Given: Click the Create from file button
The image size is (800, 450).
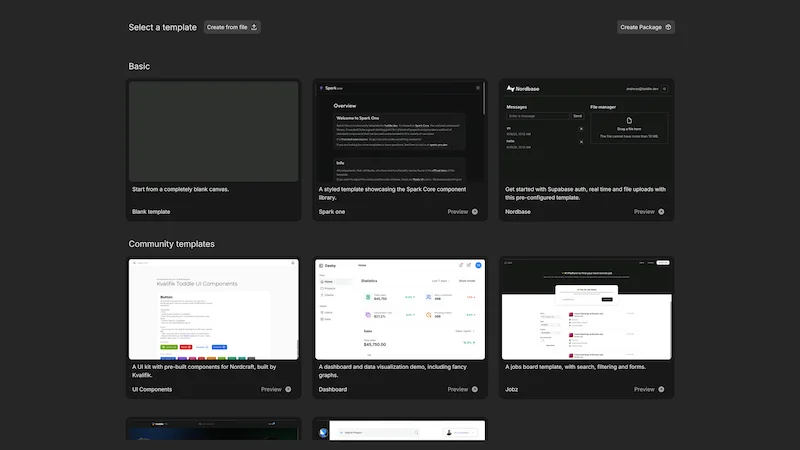Looking at the screenshot, I should (232, 27).
